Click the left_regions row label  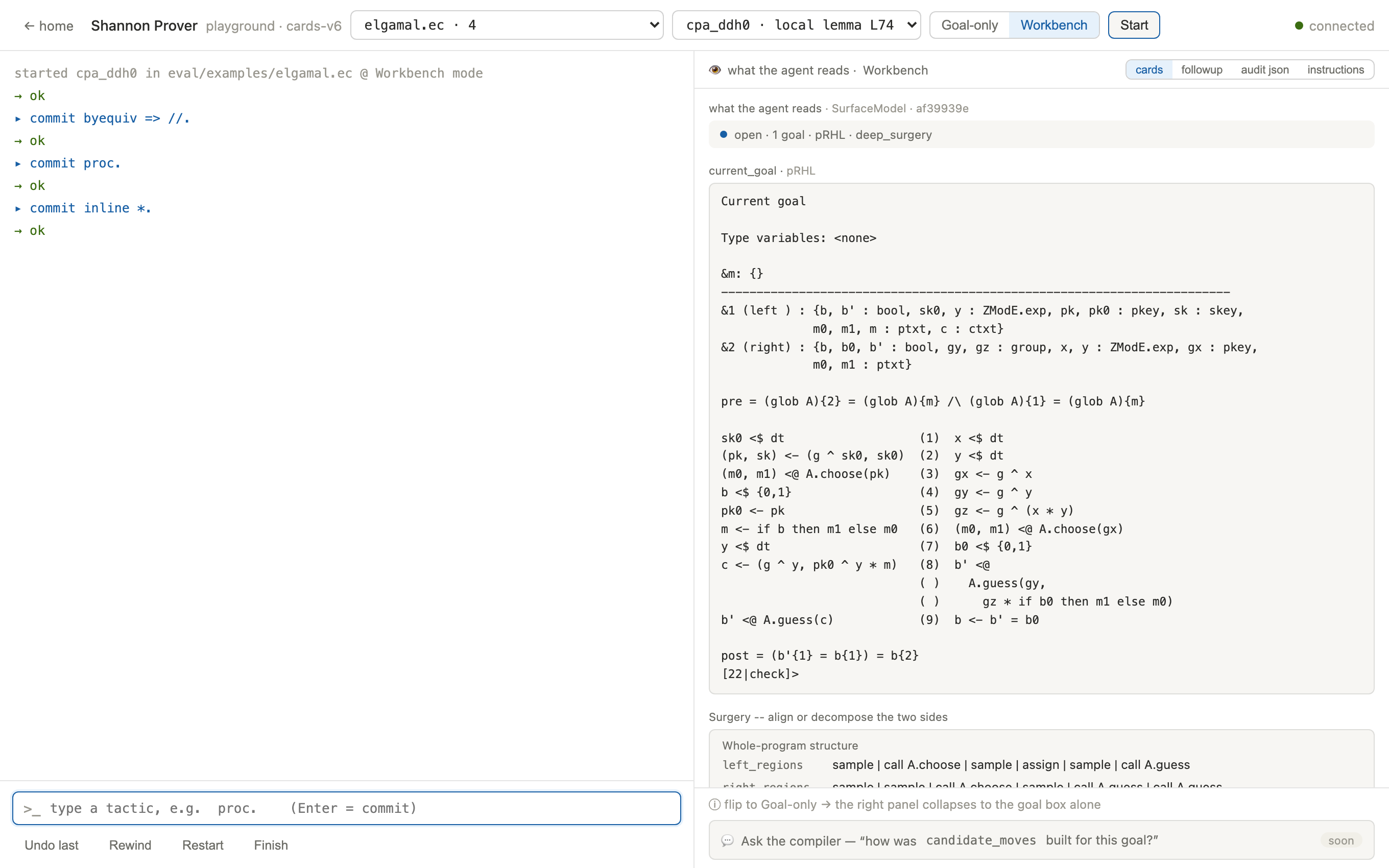(762, 765)
